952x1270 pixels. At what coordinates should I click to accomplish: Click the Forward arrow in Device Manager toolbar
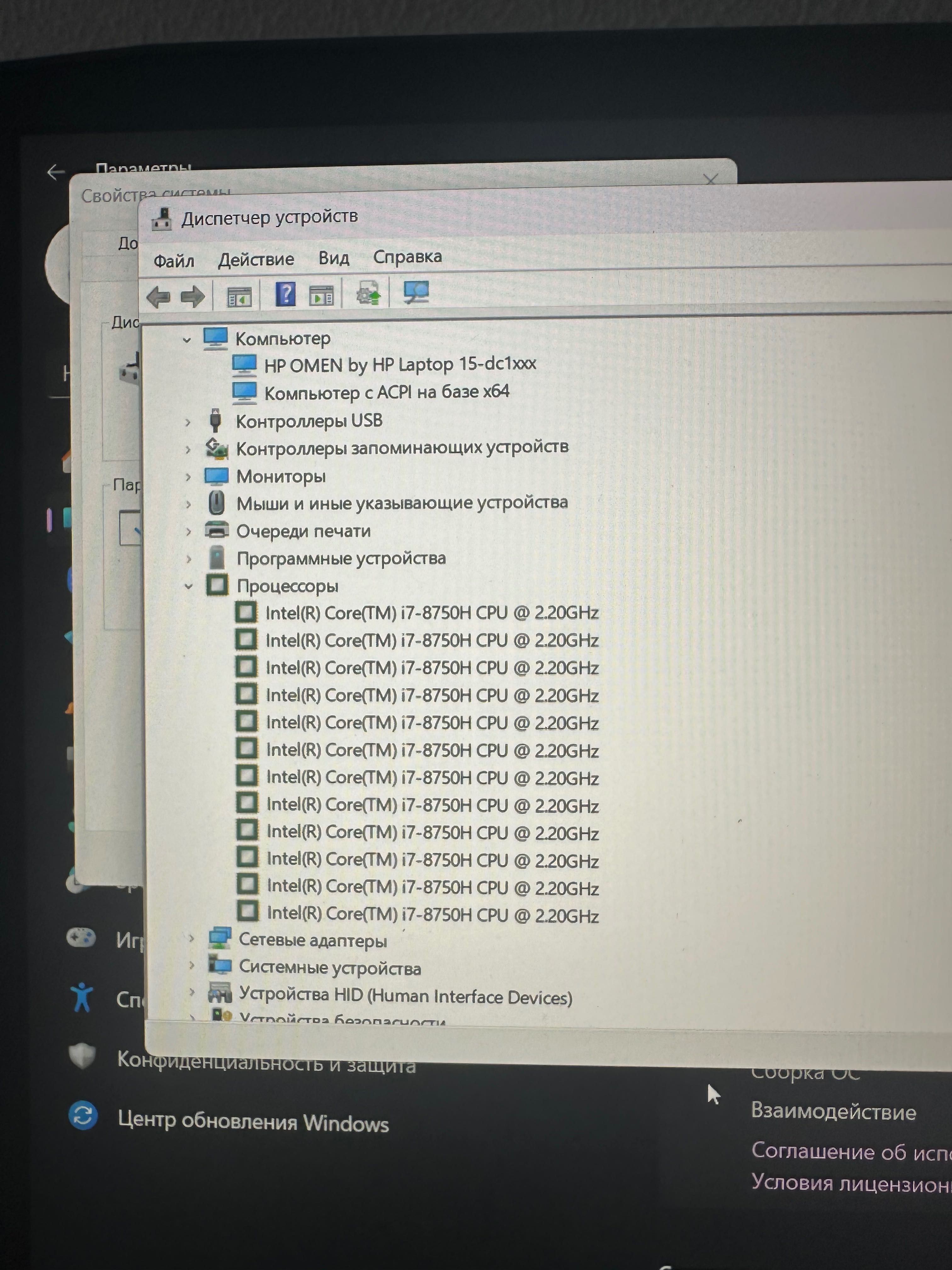pos(192,297)
